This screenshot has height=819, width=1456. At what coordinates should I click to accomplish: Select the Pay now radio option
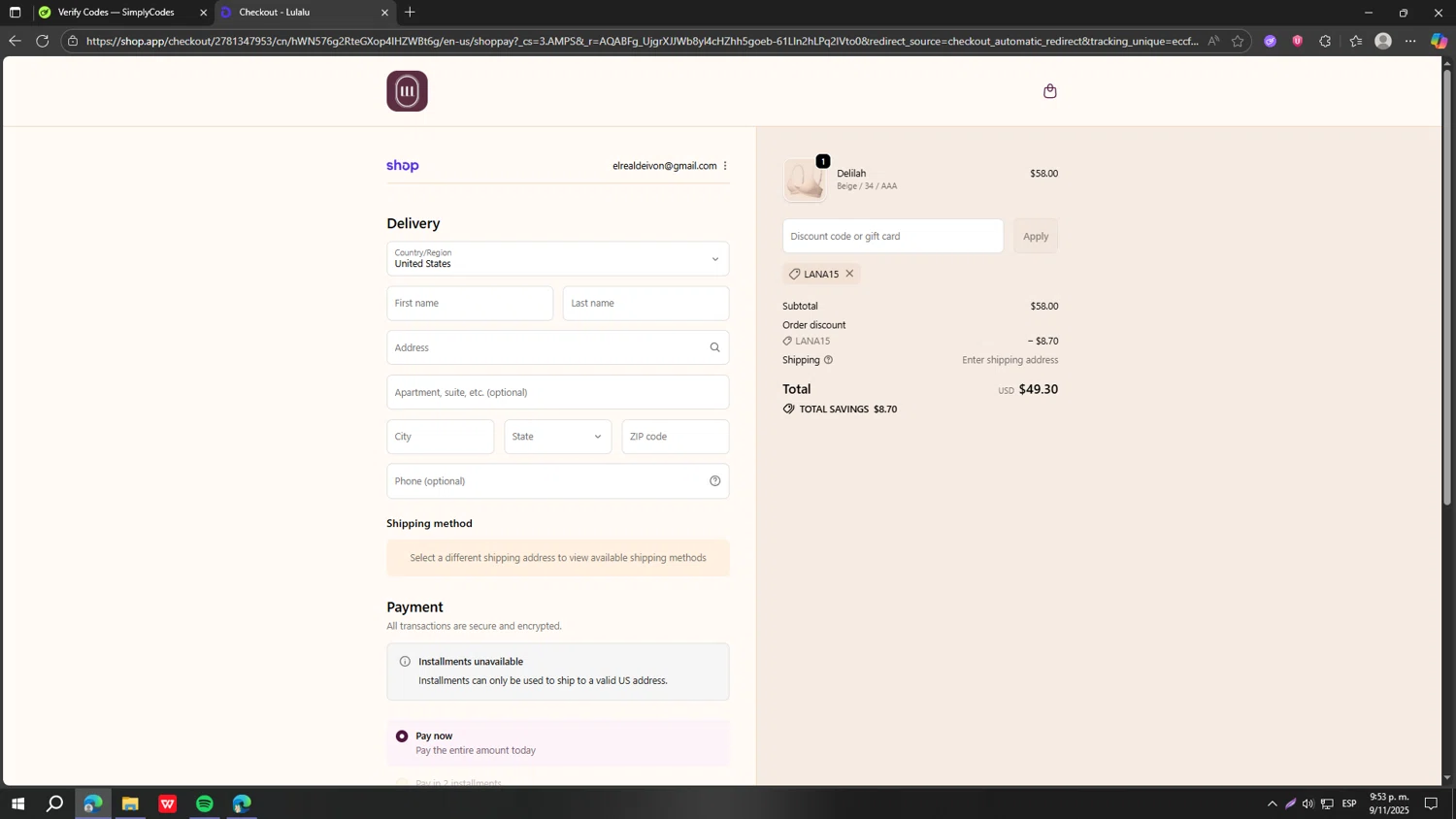point(402,737)
